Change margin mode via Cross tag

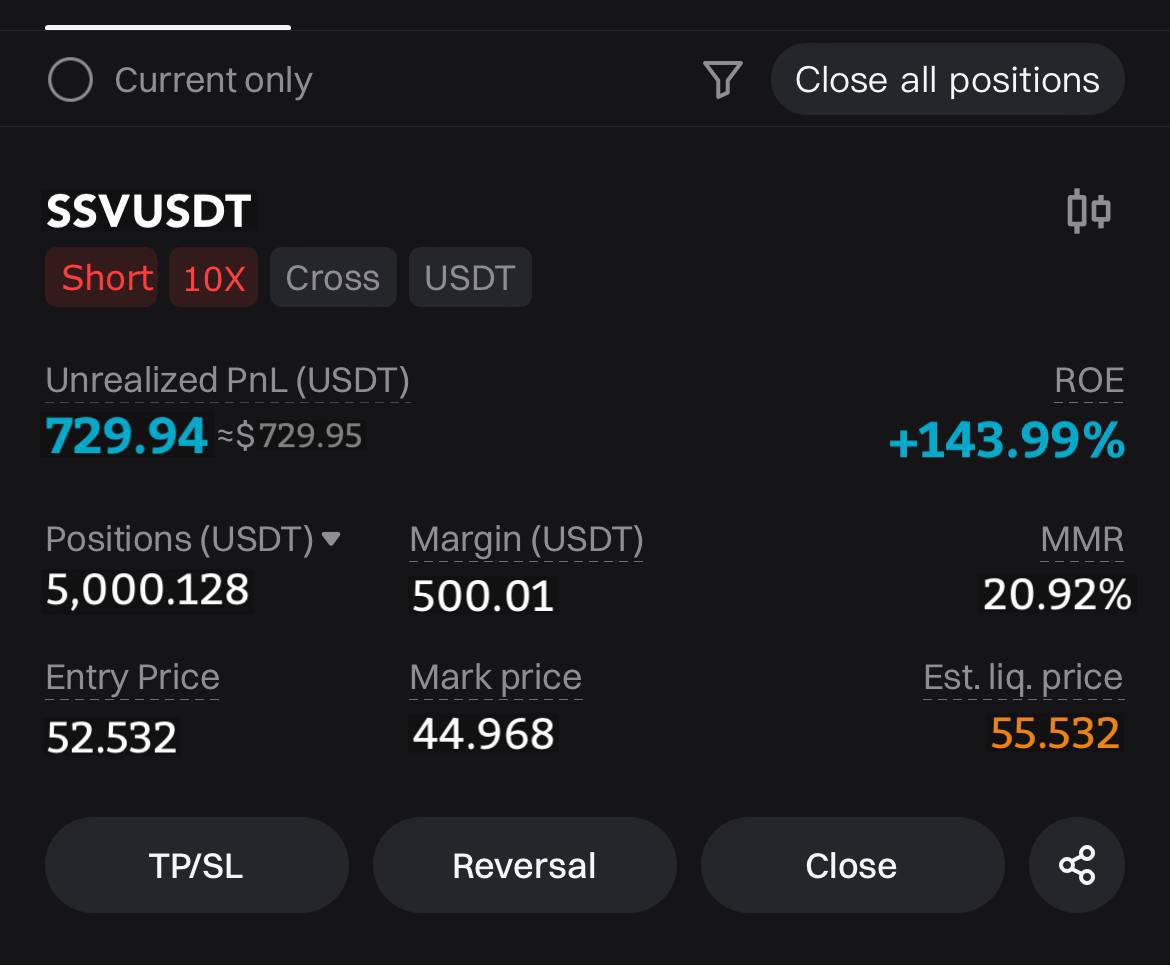[333, 278]
